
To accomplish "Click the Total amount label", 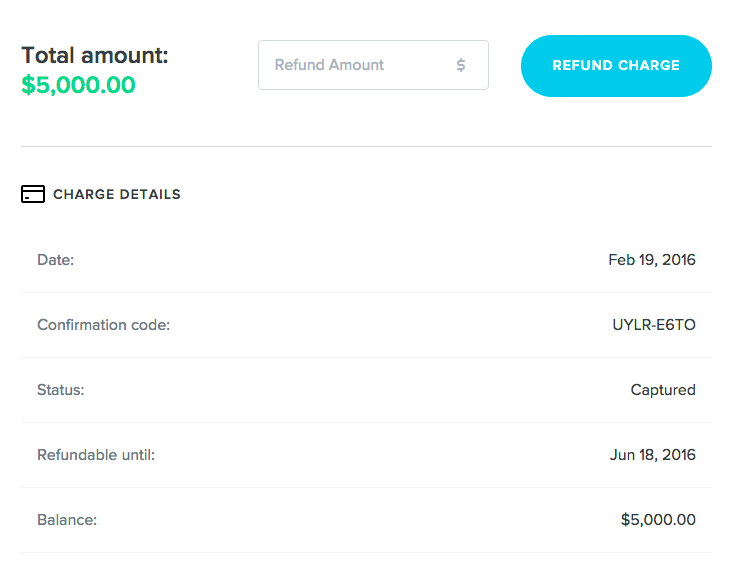I will (95, 56).
